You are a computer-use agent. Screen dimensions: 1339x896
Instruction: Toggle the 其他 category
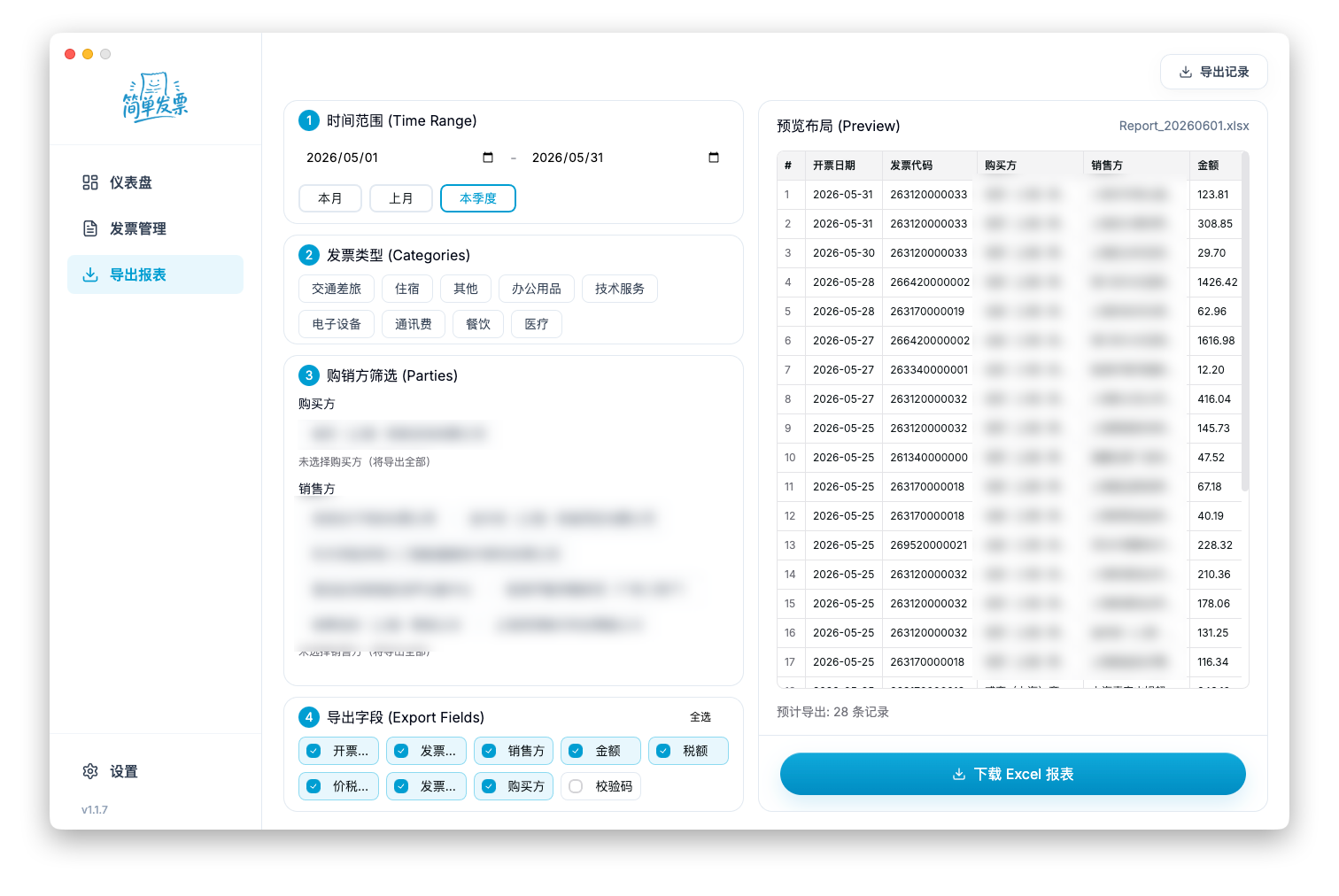pyautogui.click(x=466, y=289)
